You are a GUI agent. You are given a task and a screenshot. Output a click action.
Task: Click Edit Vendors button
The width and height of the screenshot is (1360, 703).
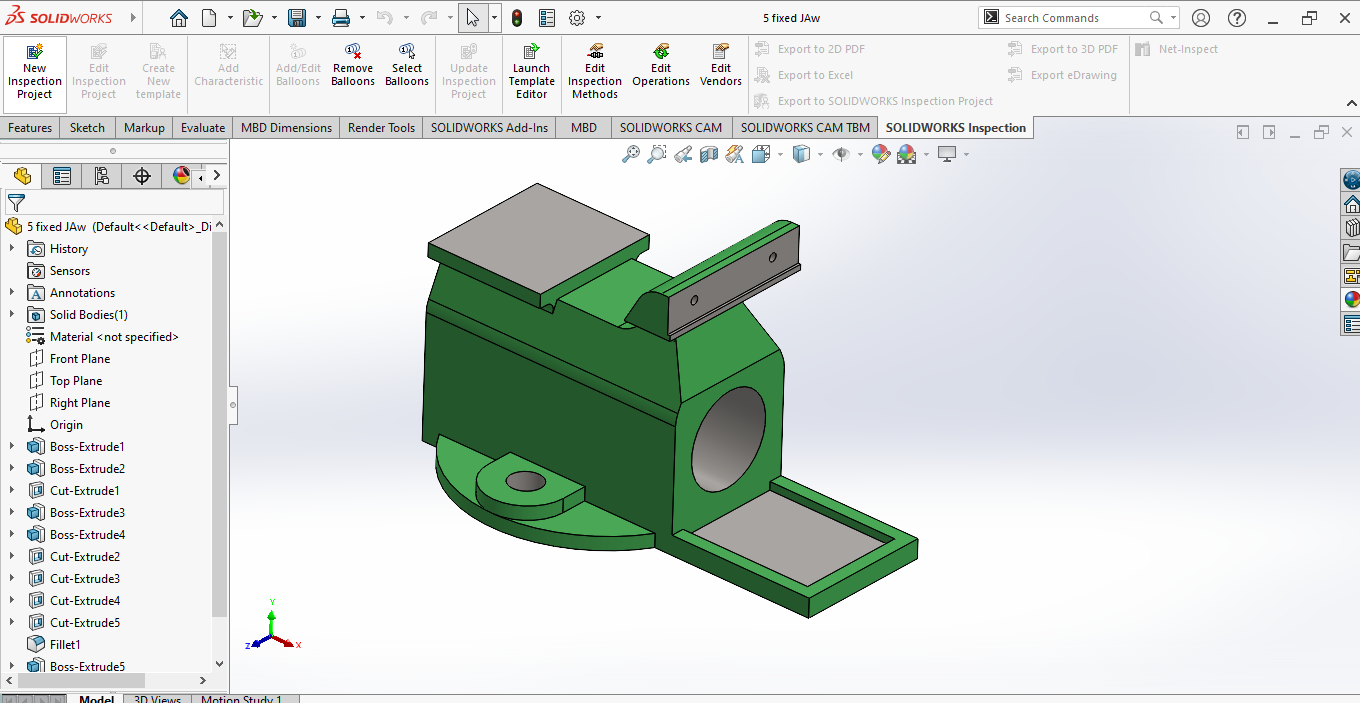721,66
